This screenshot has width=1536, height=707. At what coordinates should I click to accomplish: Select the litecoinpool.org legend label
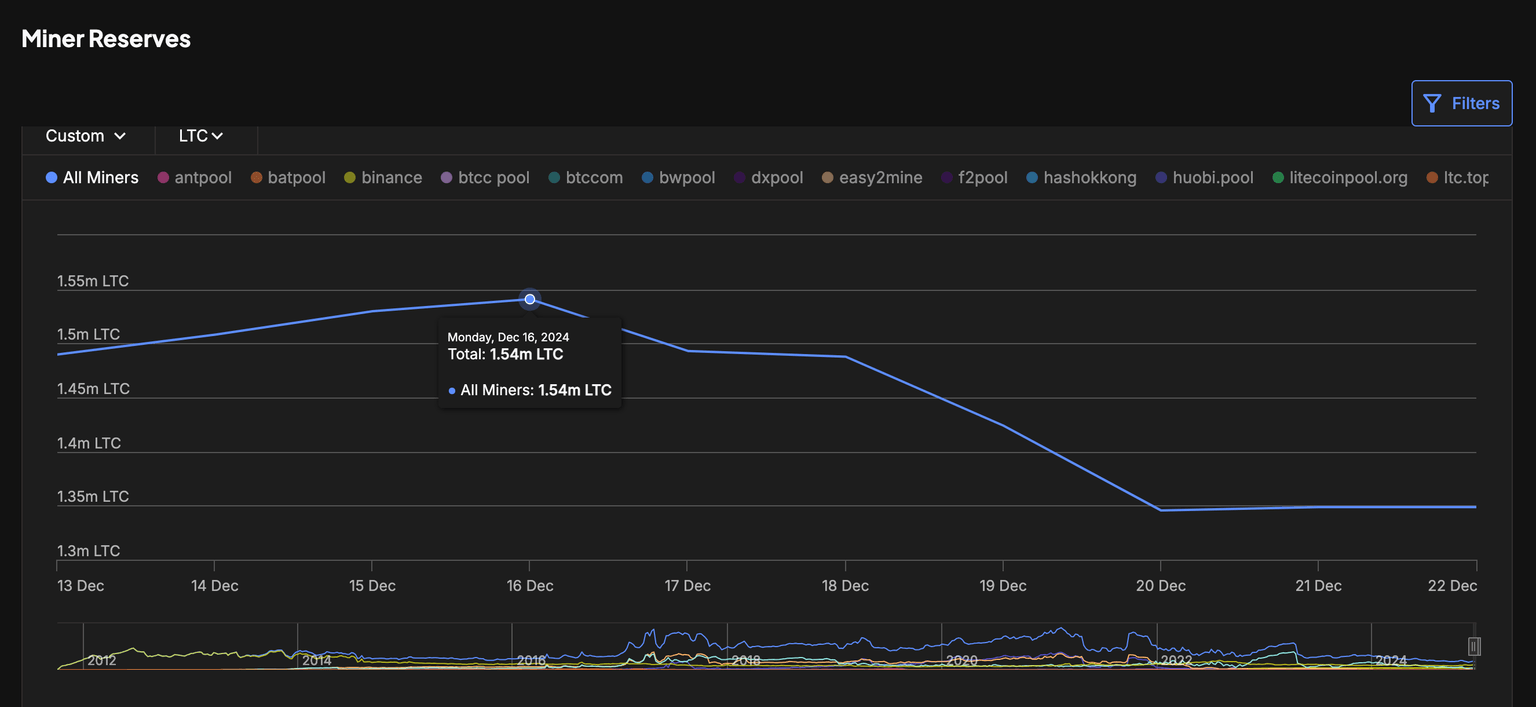(1348, 178)
